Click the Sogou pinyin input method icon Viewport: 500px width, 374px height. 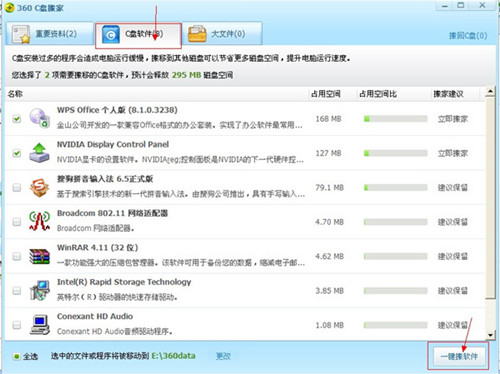pos(39,187)
